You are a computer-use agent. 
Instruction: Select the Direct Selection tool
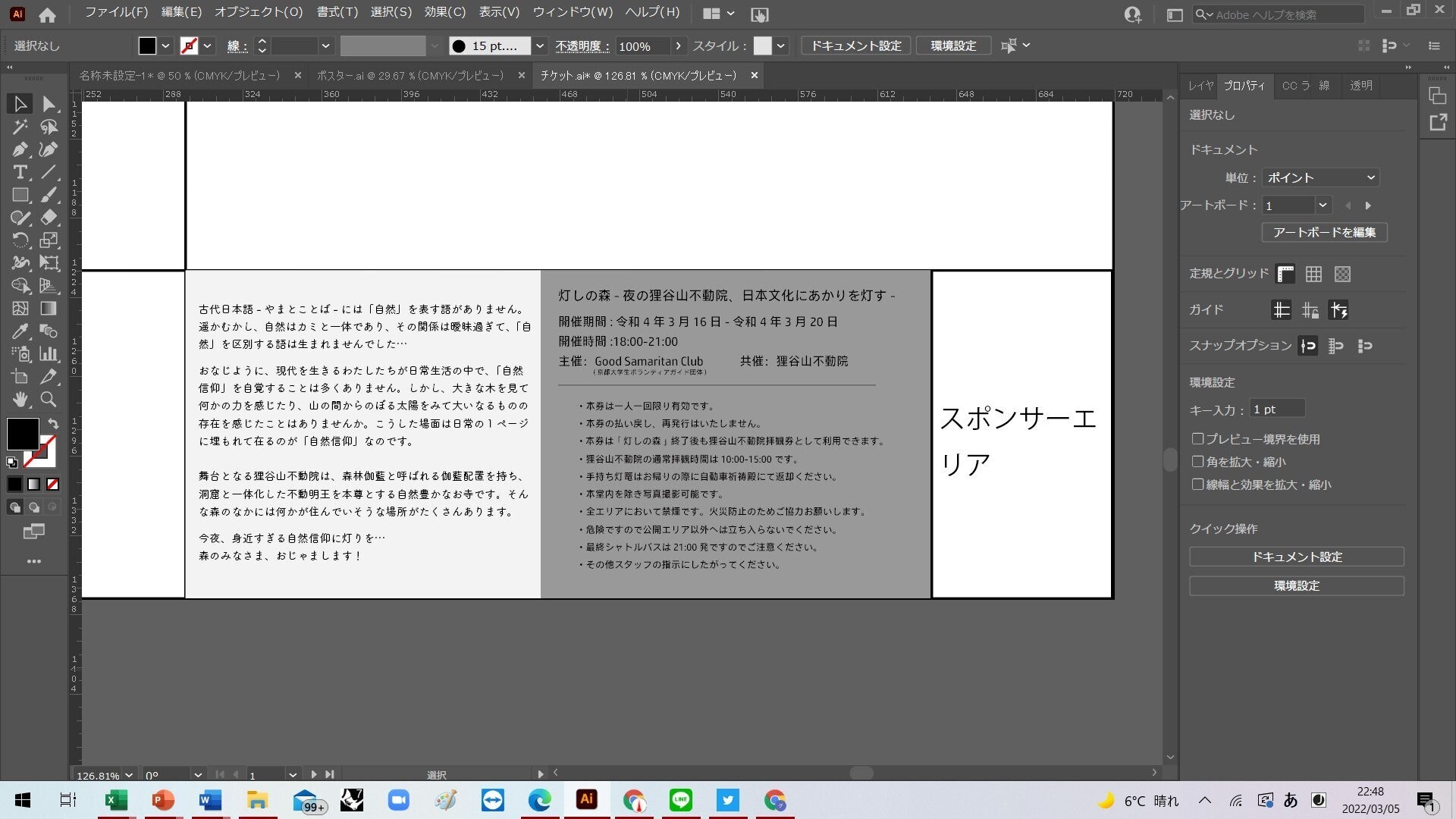[x=49, y=104]
